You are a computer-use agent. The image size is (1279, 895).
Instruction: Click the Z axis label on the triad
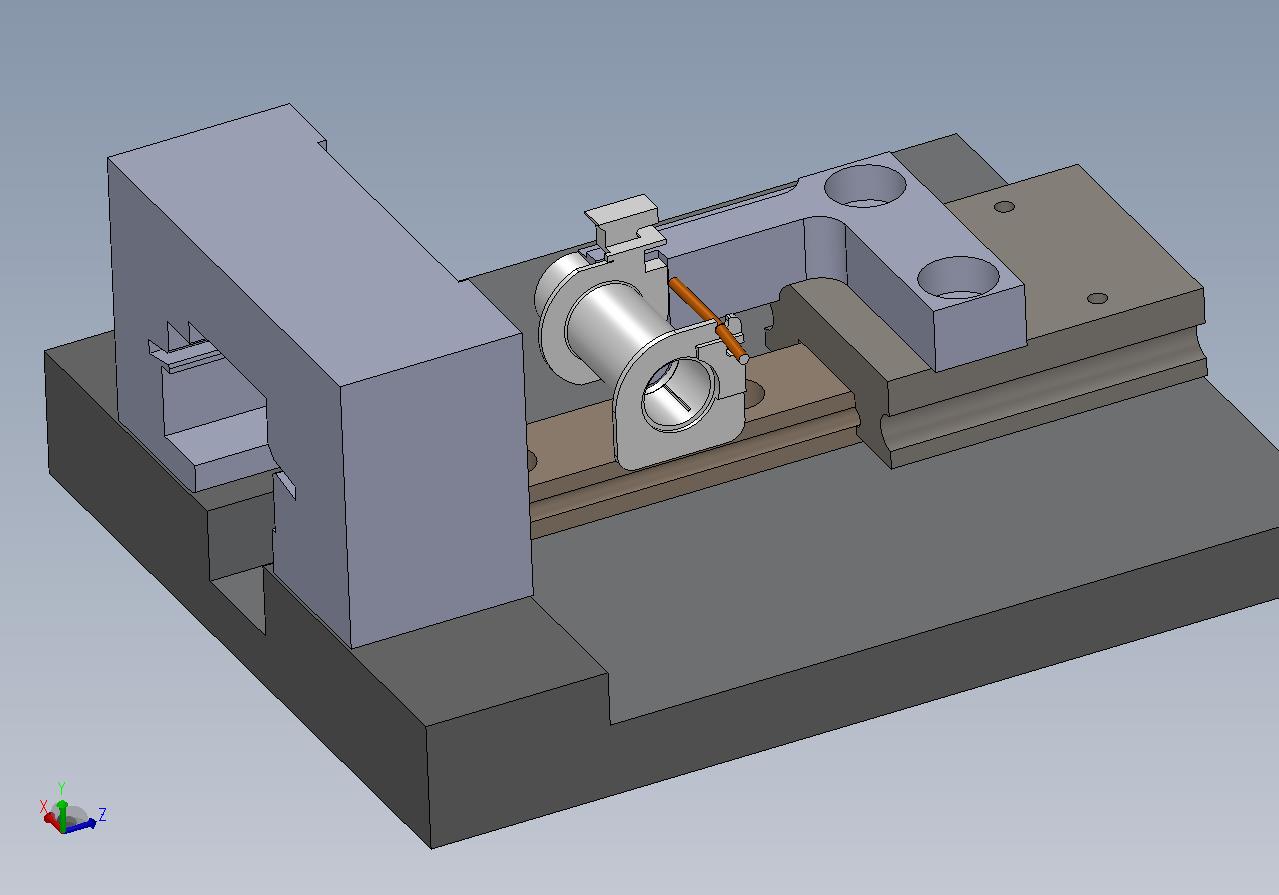102,815
